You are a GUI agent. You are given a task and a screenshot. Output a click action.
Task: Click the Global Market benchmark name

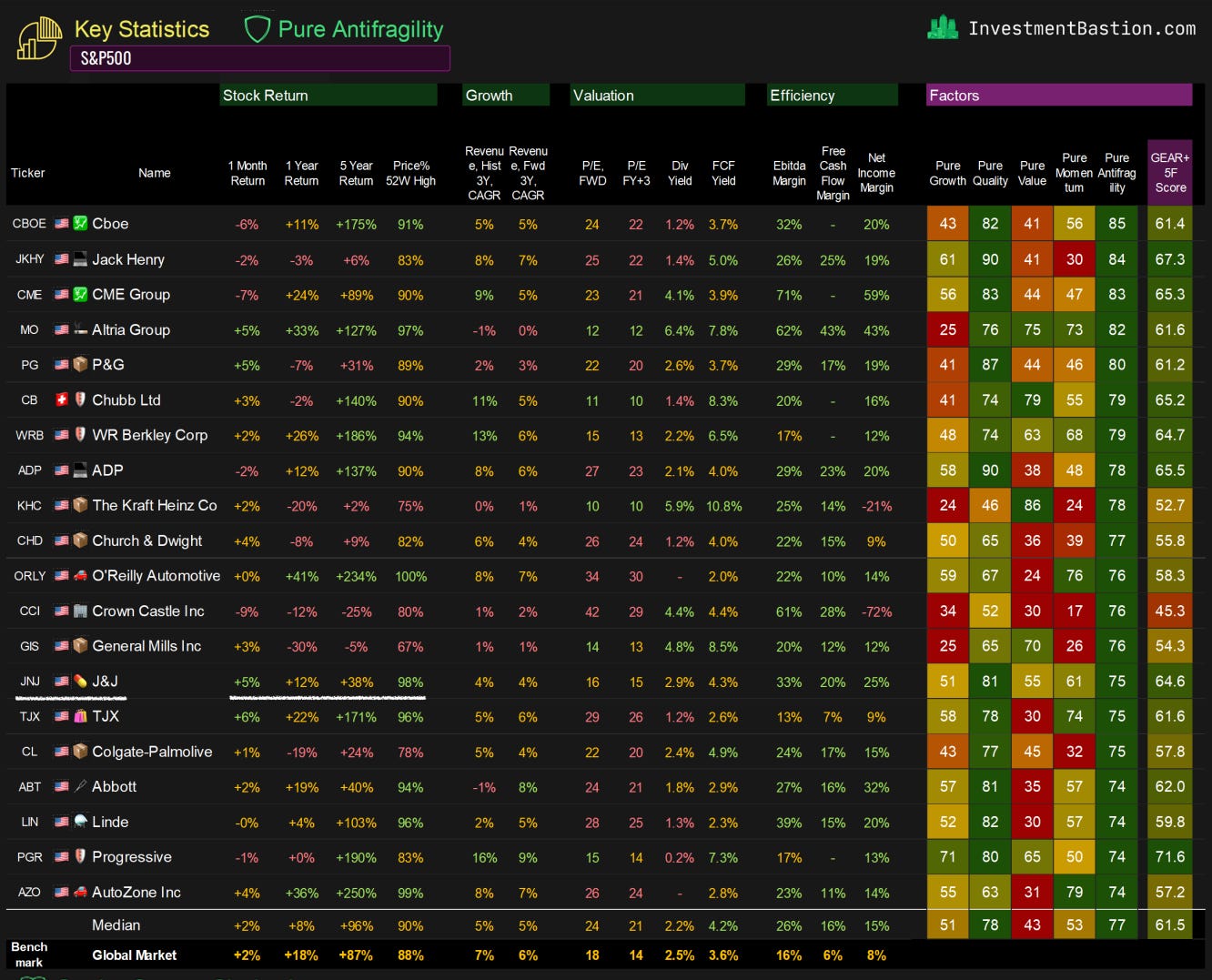(x=135, y=955)
